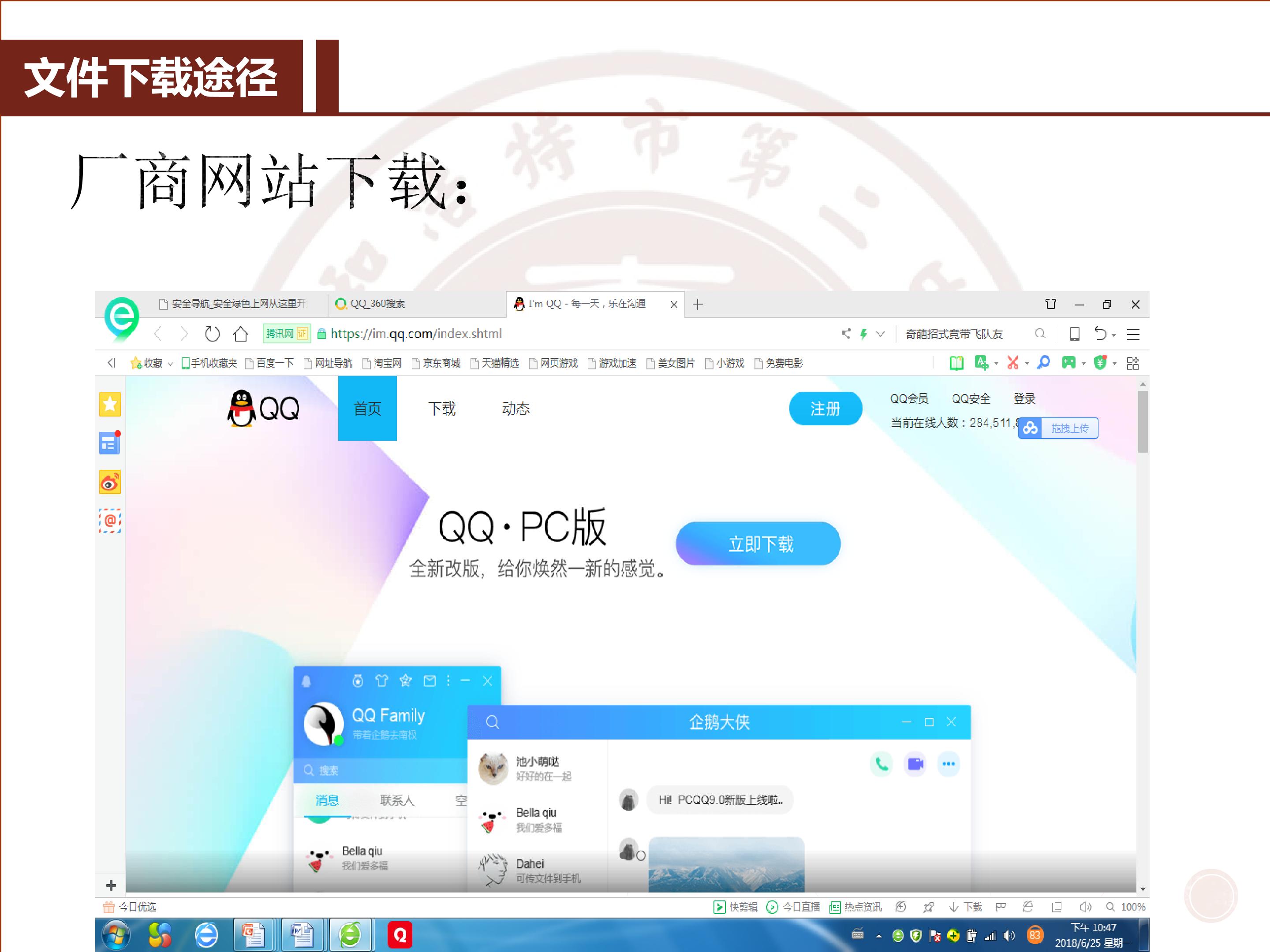
Task: Launch Internet Explorer from the taskbar
Action: tap(206, 935)
